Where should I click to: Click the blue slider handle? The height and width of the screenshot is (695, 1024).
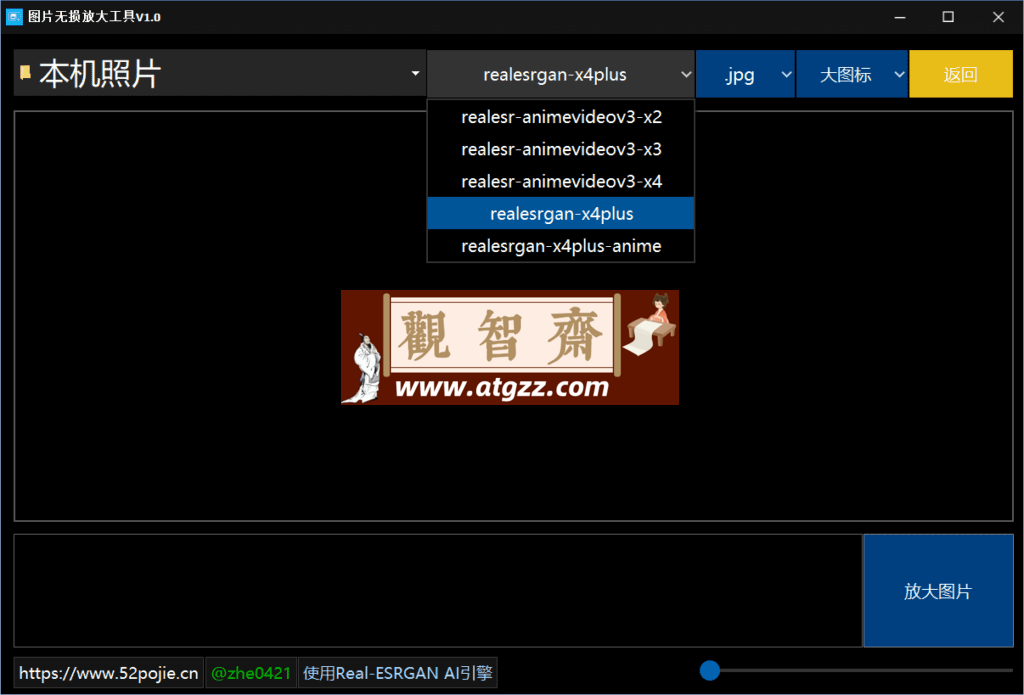[709, 670]
